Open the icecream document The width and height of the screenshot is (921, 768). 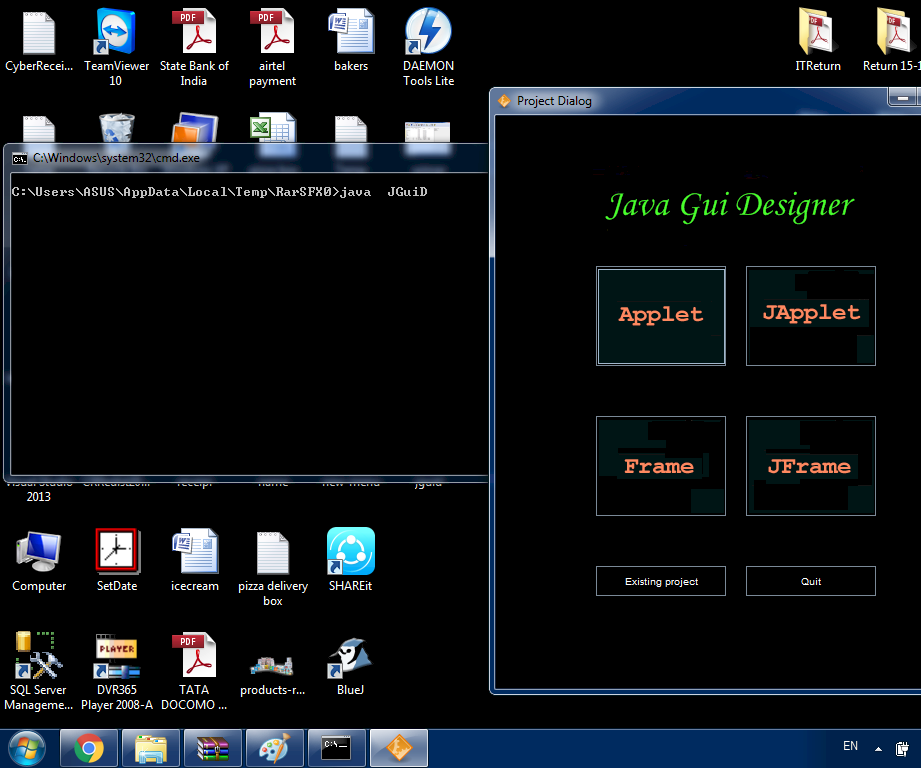point(194,549)
